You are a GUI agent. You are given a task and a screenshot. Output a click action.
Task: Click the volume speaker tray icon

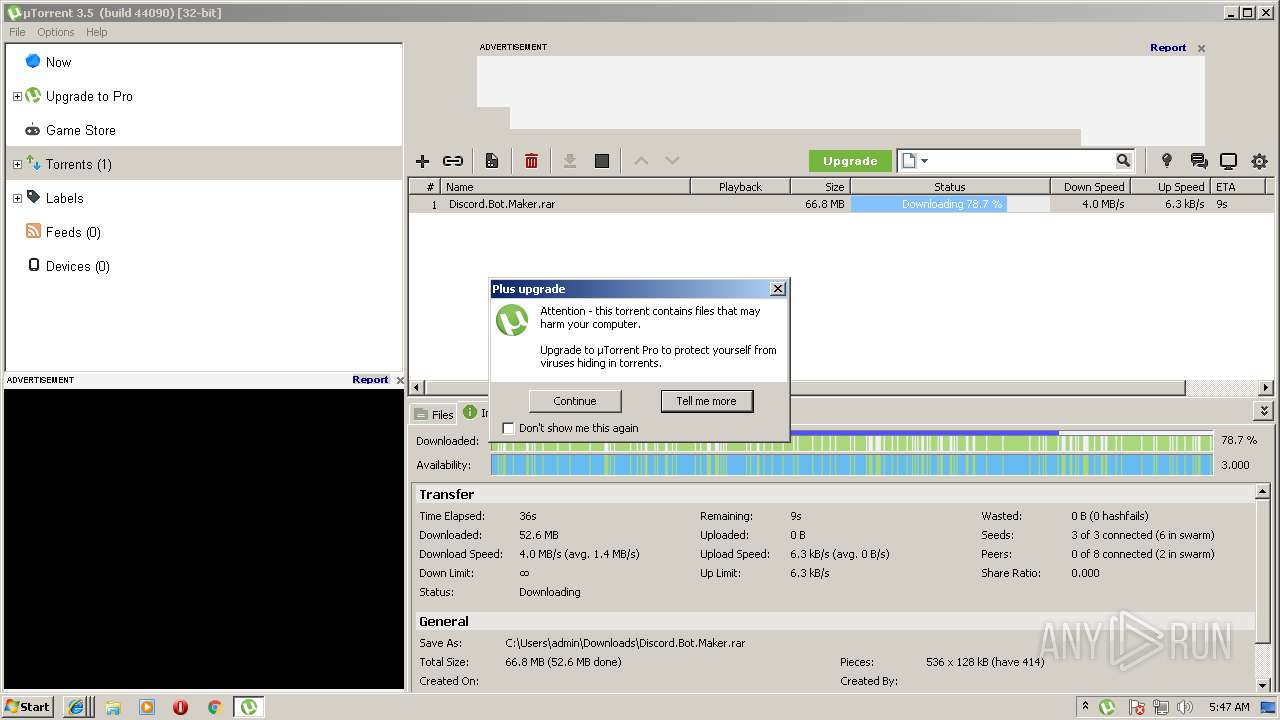tap(1185, 707)
